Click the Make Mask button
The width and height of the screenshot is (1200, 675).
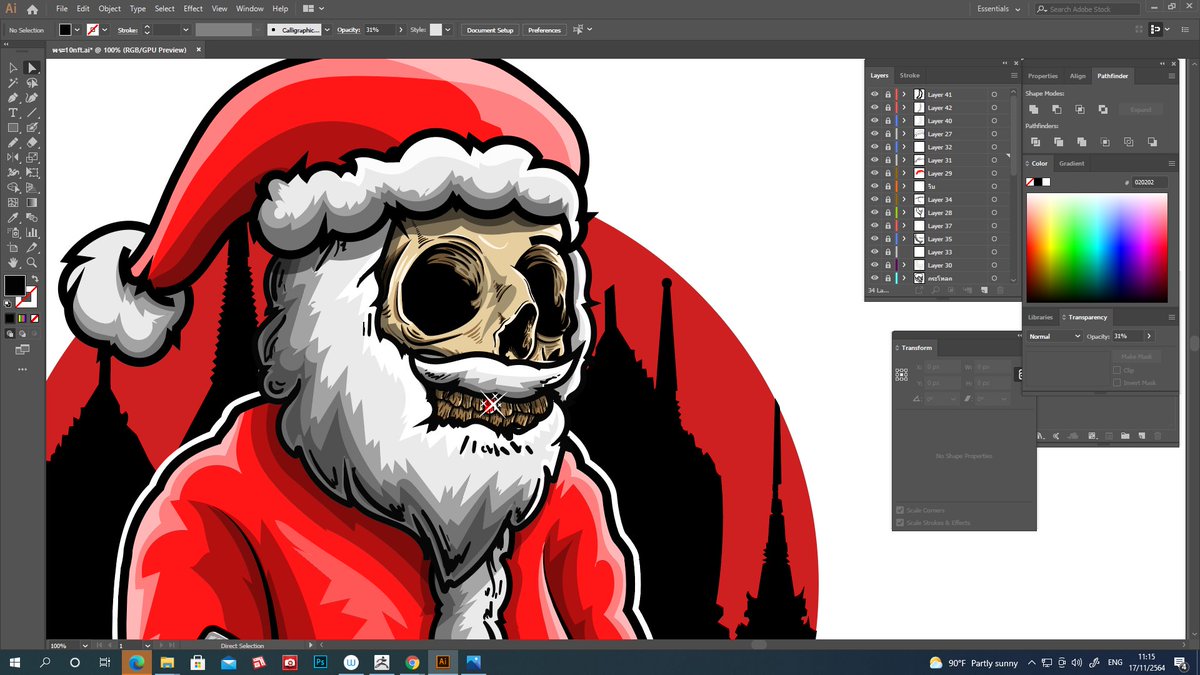[1136, 356]
